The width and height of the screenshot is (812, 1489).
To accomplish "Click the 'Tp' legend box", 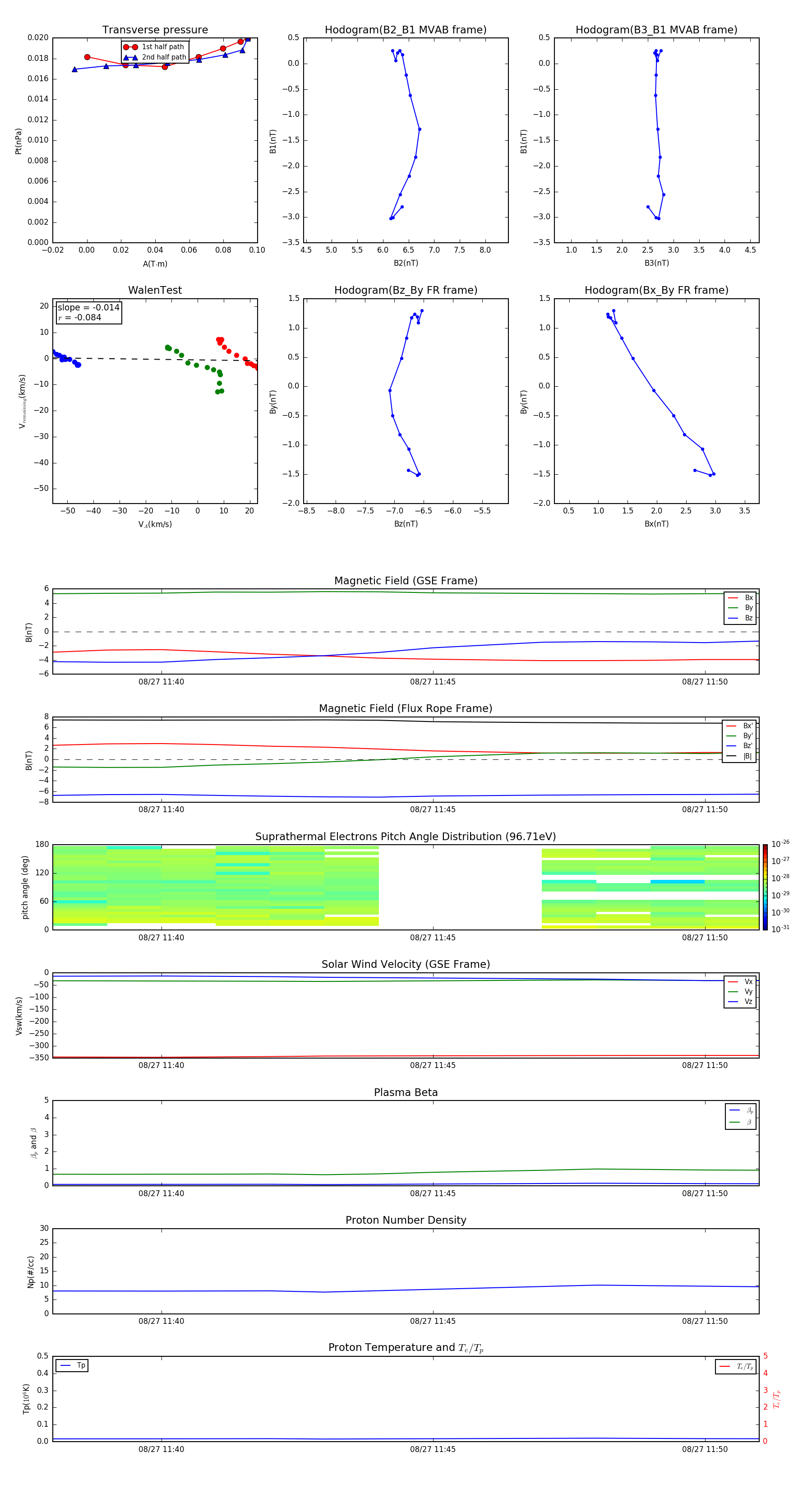I will coord(72,1365).
